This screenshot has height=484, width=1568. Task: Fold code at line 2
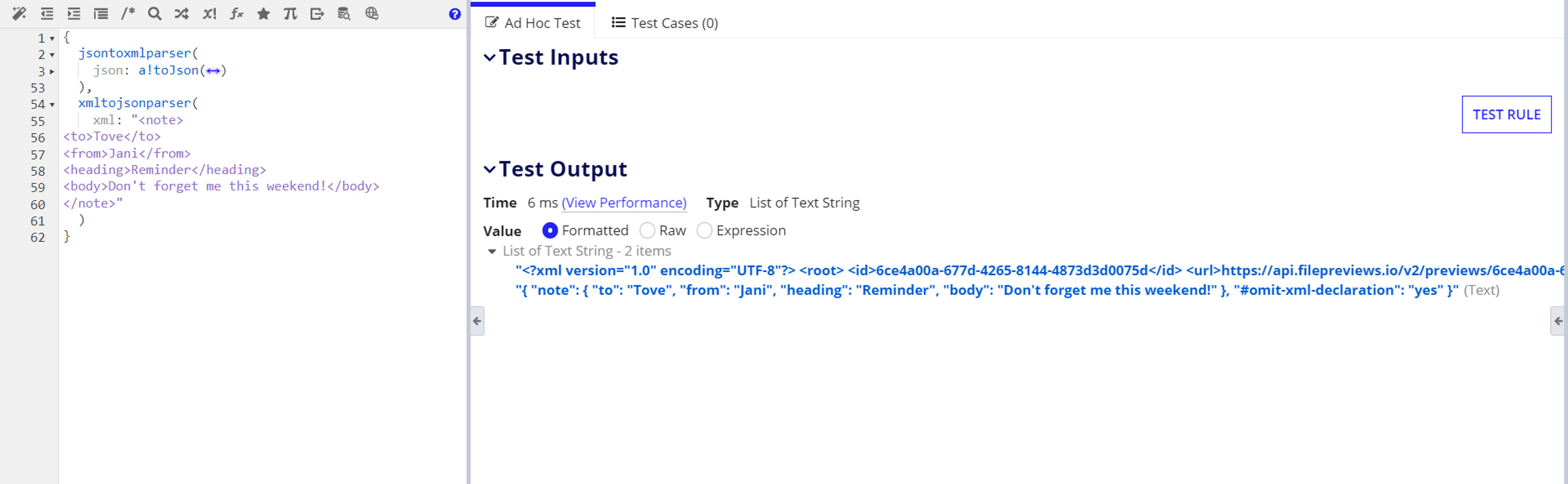pyautogui.click(x=52, y=56)
